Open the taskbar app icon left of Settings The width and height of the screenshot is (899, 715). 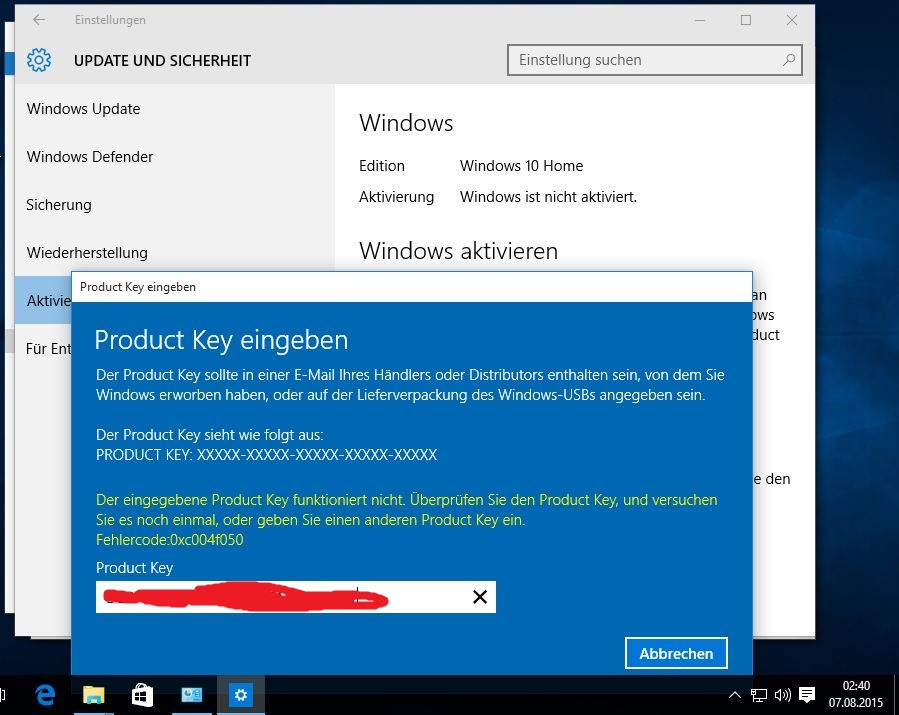tap(191, 695)
